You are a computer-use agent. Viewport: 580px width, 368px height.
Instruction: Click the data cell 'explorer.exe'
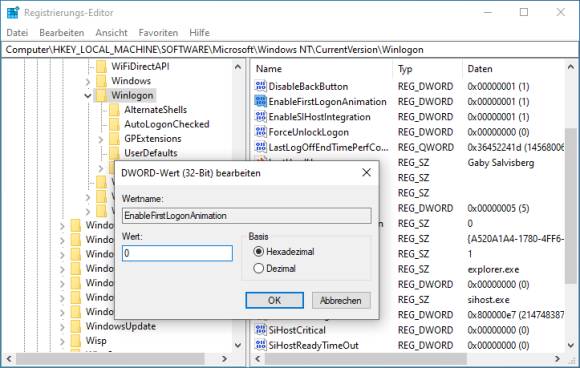[493, 269]
